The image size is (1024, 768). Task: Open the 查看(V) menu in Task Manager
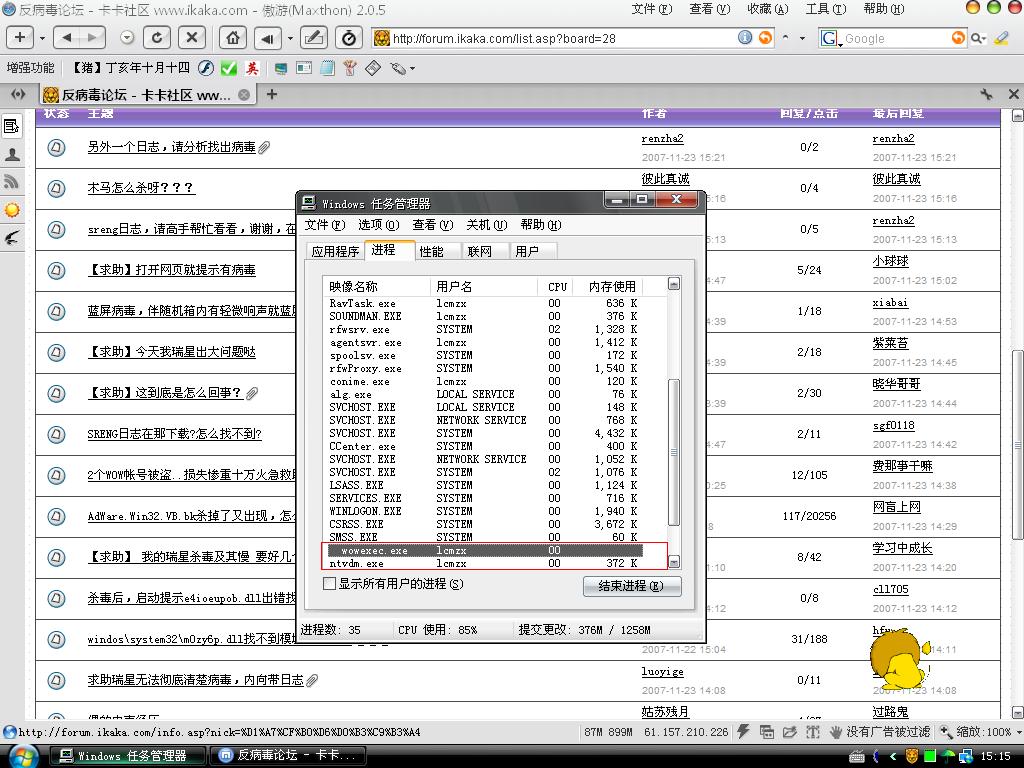point(432,225)
